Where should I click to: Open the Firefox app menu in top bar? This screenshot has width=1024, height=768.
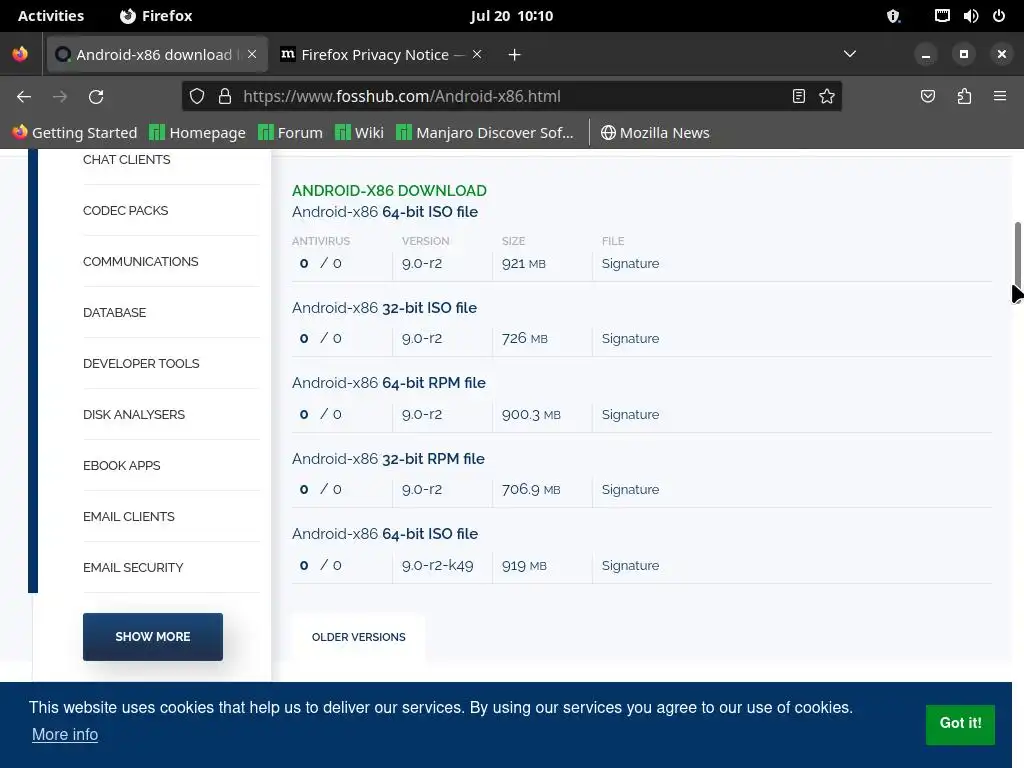click(156, 16)
